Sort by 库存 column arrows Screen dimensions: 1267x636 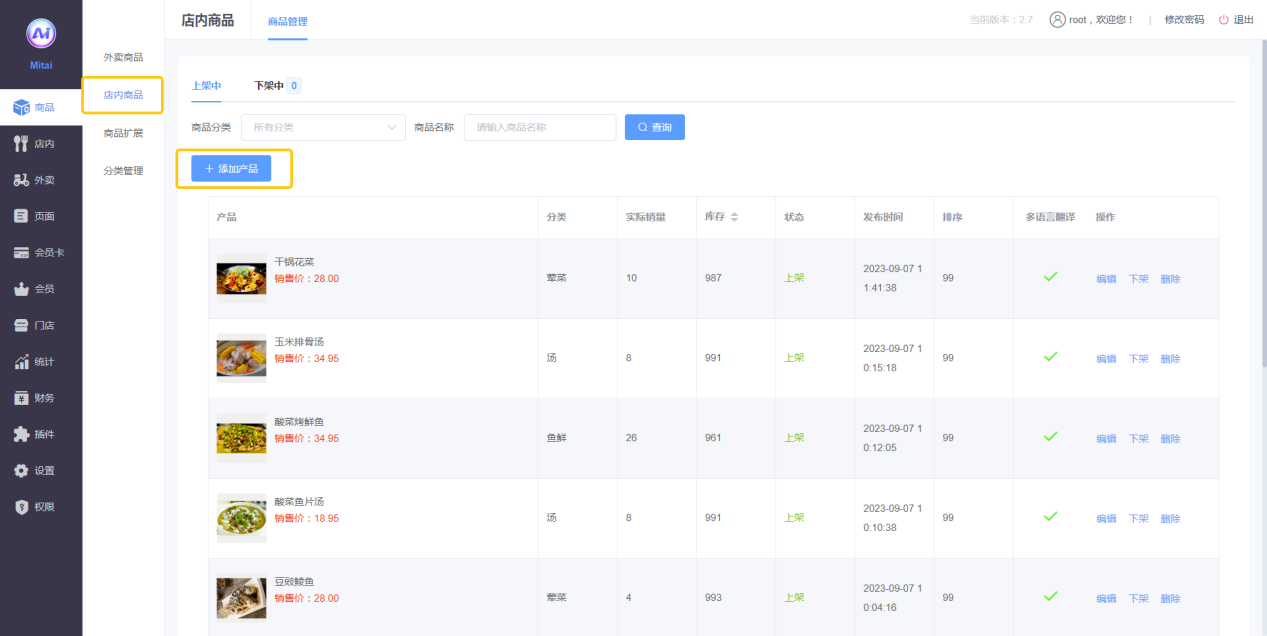pos(735,217)
